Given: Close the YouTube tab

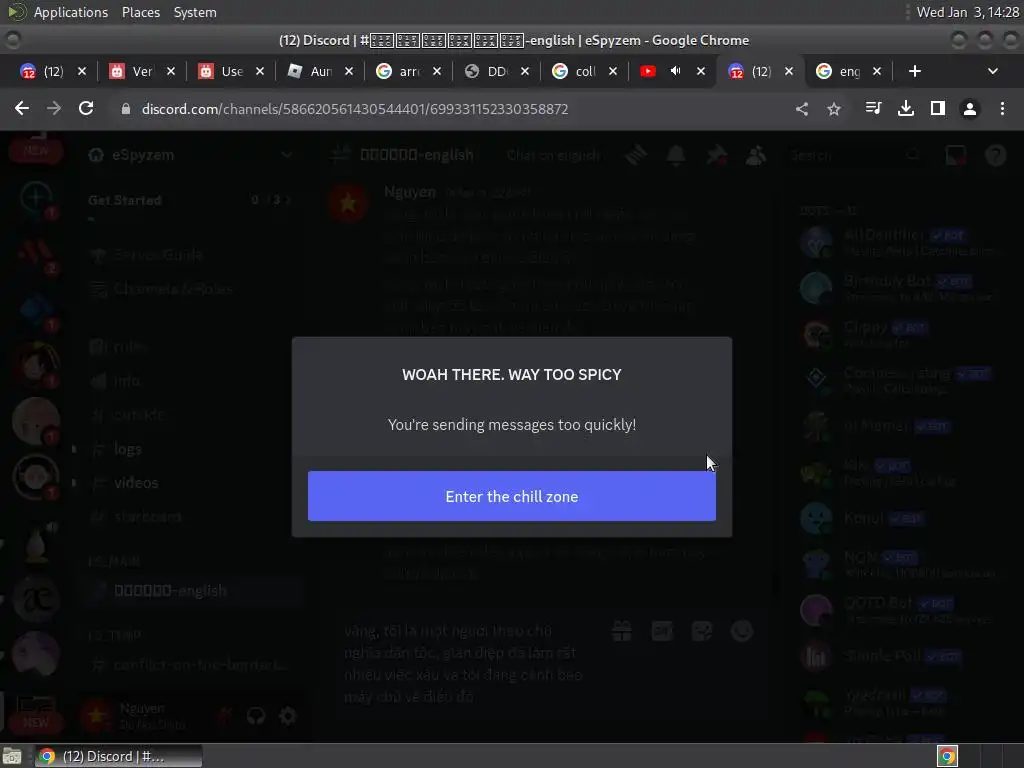Looking at the screenshot, I should point(701,71).
